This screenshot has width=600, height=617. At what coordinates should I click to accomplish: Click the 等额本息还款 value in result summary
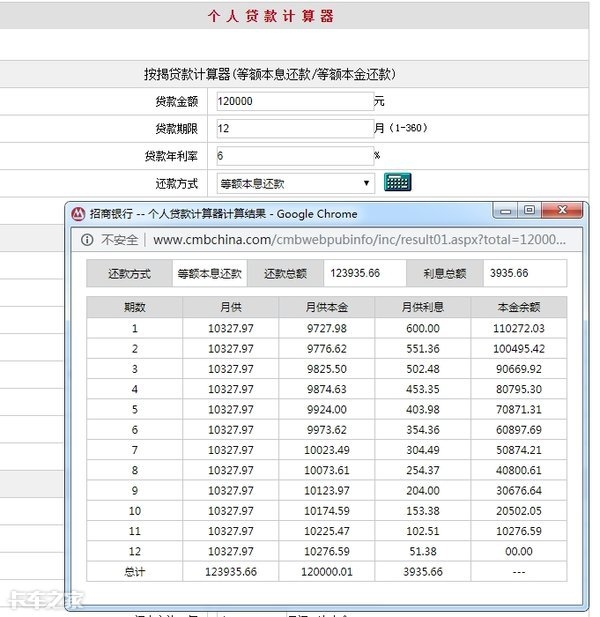click(x=209, y=273)
